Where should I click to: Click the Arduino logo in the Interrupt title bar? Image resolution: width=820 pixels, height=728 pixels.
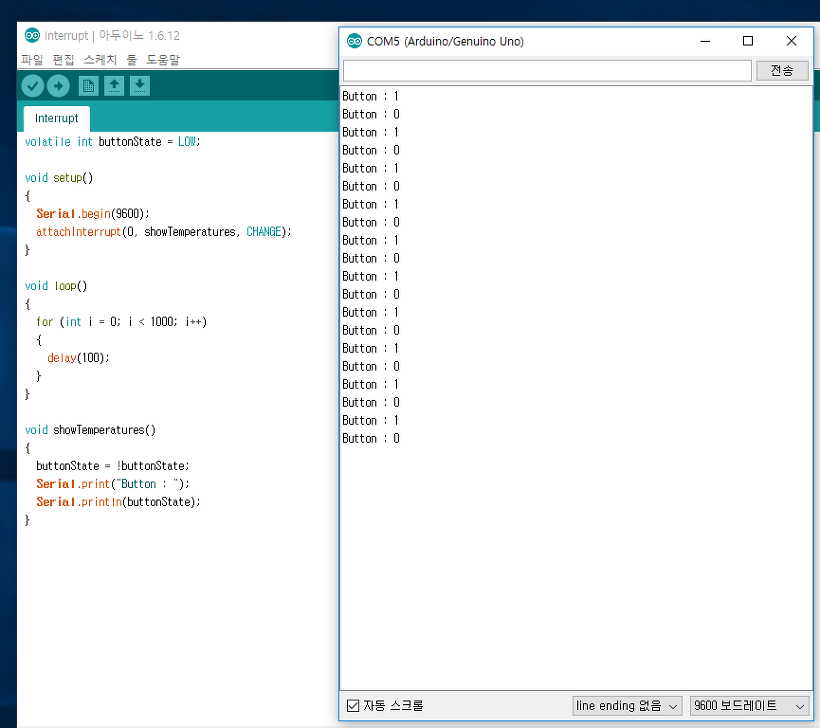tap(32, 35)
